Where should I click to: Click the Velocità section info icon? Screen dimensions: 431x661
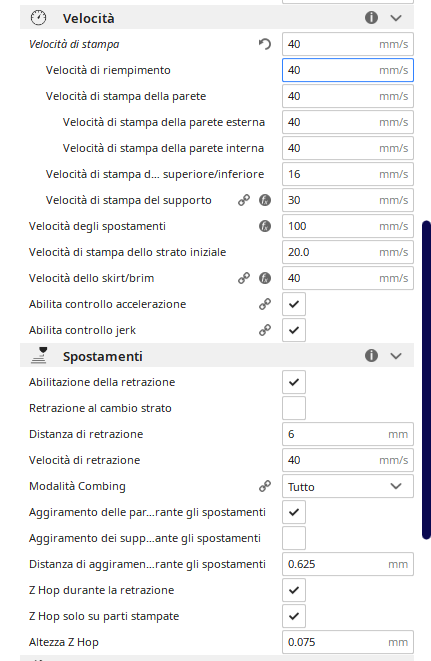coord(371,18)
